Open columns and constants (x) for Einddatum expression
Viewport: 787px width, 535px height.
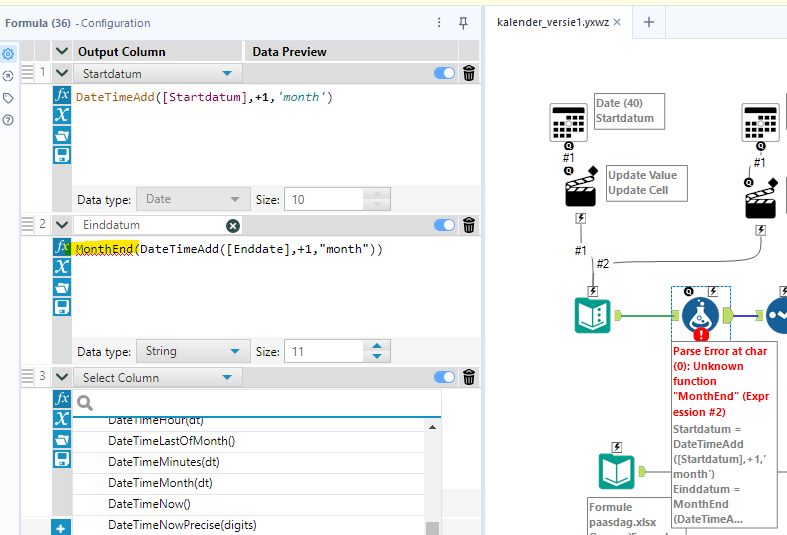[x=62, y=267]
